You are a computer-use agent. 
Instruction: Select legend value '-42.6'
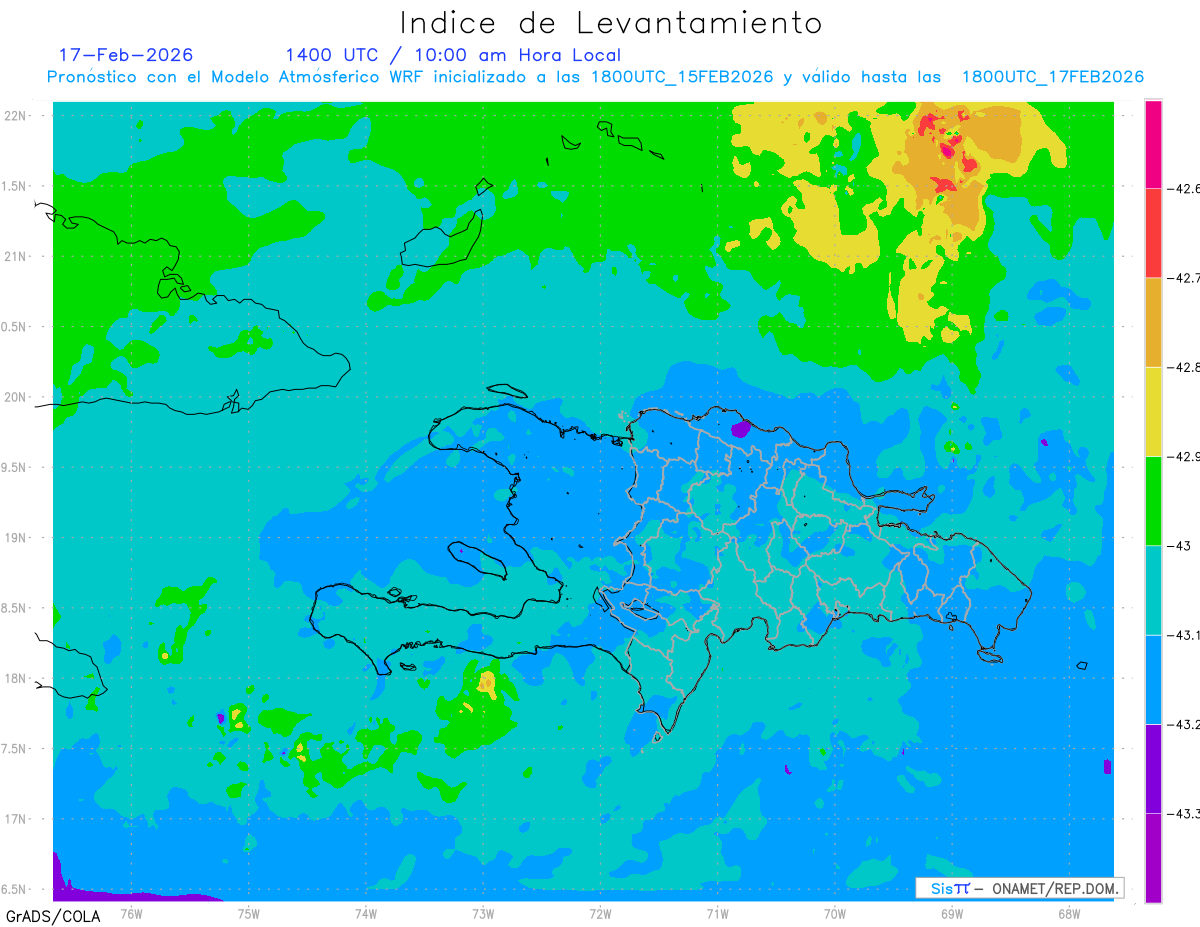pyautogui.click(x=1183, y=188)
